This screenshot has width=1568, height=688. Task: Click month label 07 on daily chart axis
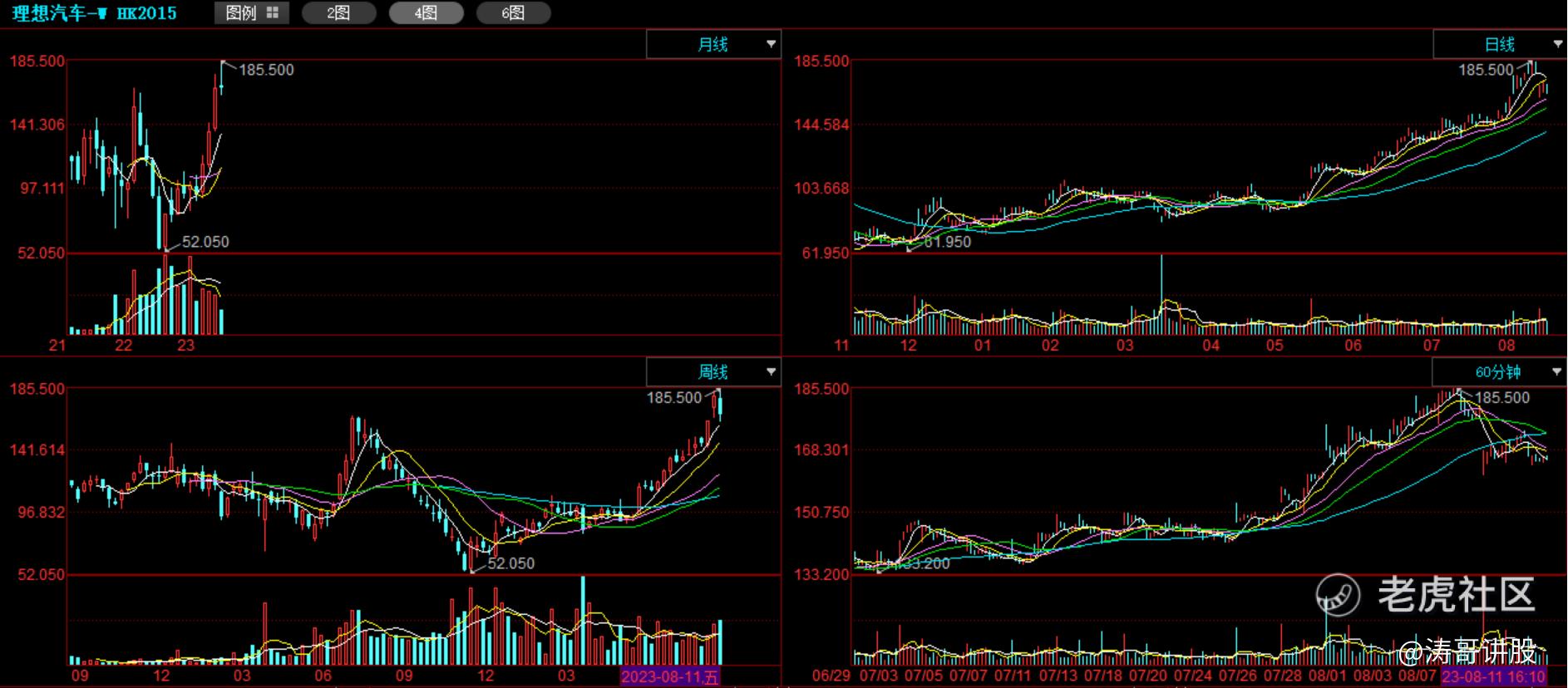[x=1431, y=345]
